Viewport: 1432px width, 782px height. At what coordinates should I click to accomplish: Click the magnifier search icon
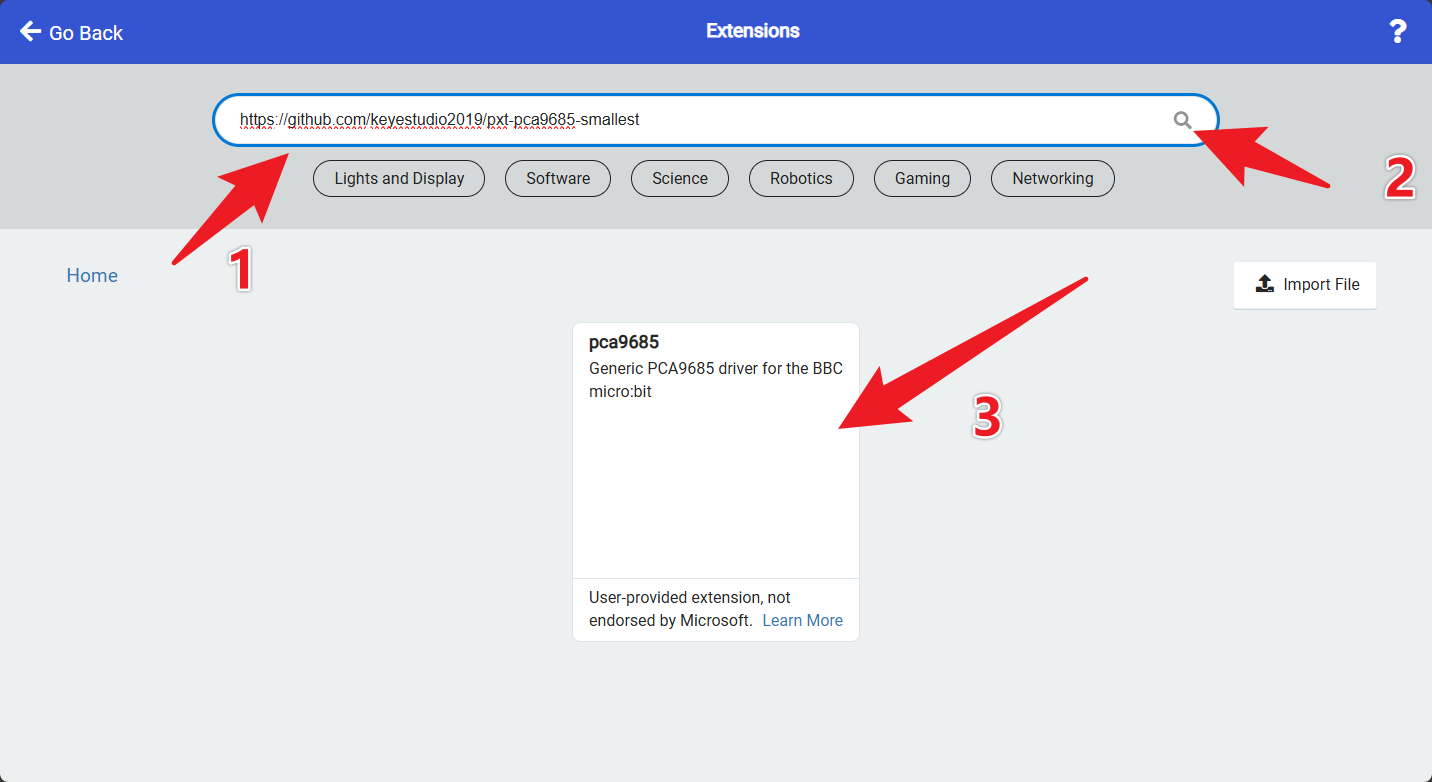pyautogui.click(x=1183, y=120)
